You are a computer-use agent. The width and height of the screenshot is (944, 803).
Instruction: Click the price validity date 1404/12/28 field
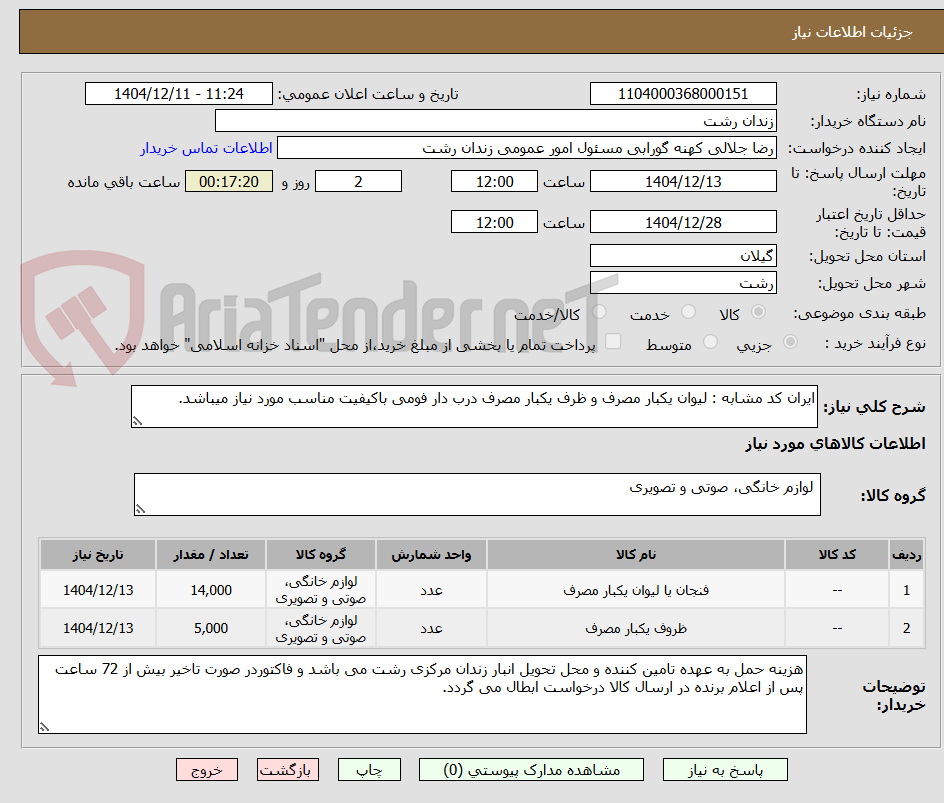(x=683, y=222)
